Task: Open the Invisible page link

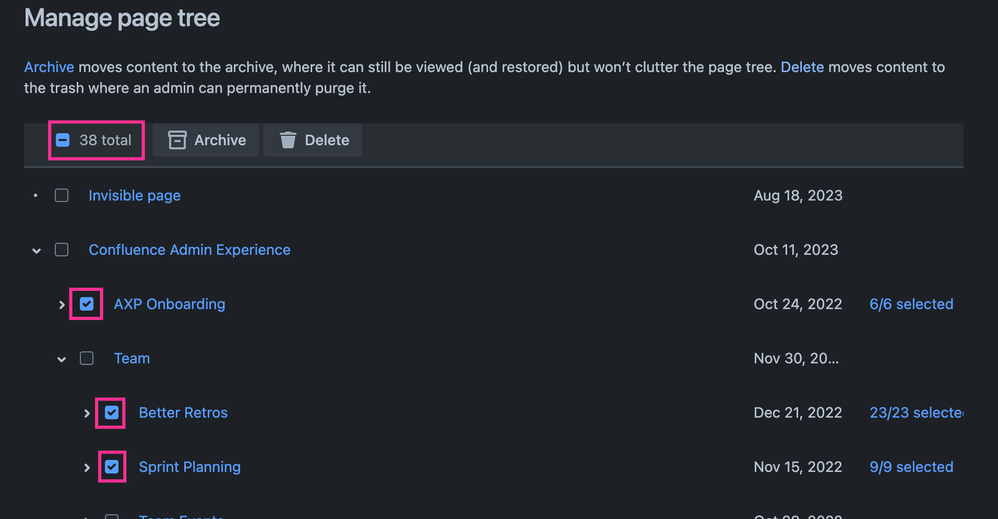Action: (x=134, y=195)
